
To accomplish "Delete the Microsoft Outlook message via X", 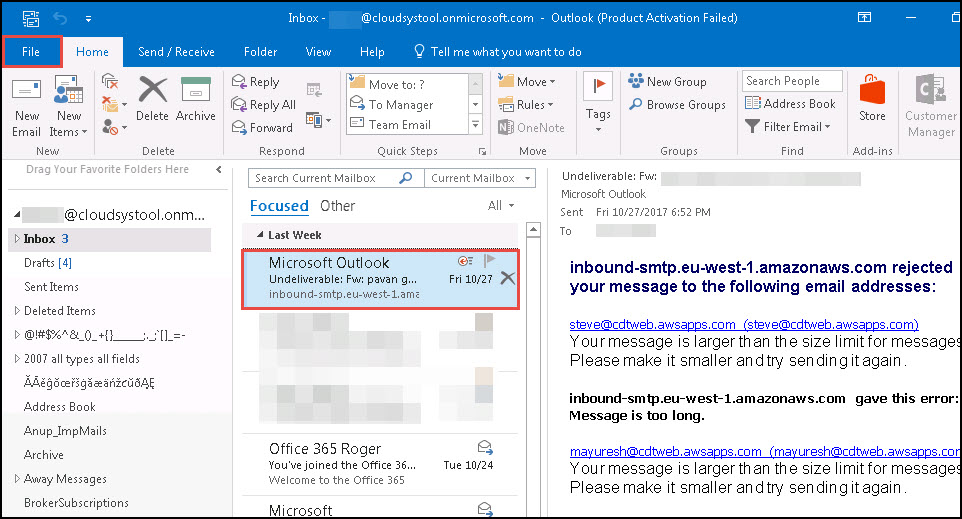I will (x=507, y=278).
